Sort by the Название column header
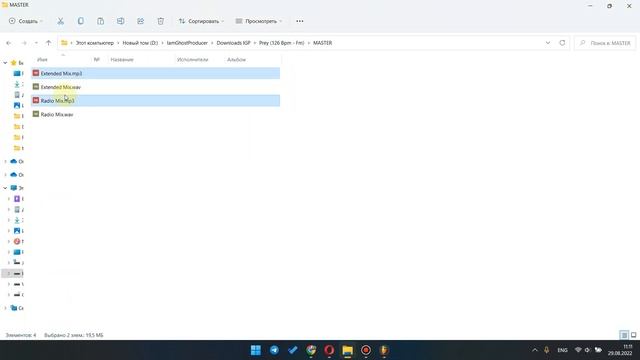This screenshot has height=360, width=640. point(122,60)
